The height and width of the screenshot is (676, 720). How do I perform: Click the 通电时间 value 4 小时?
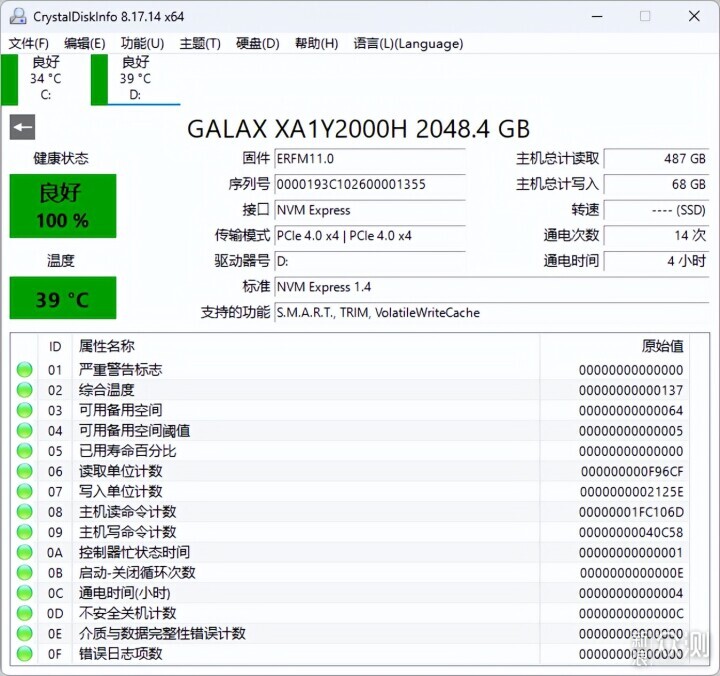click(x=657, y=262)
